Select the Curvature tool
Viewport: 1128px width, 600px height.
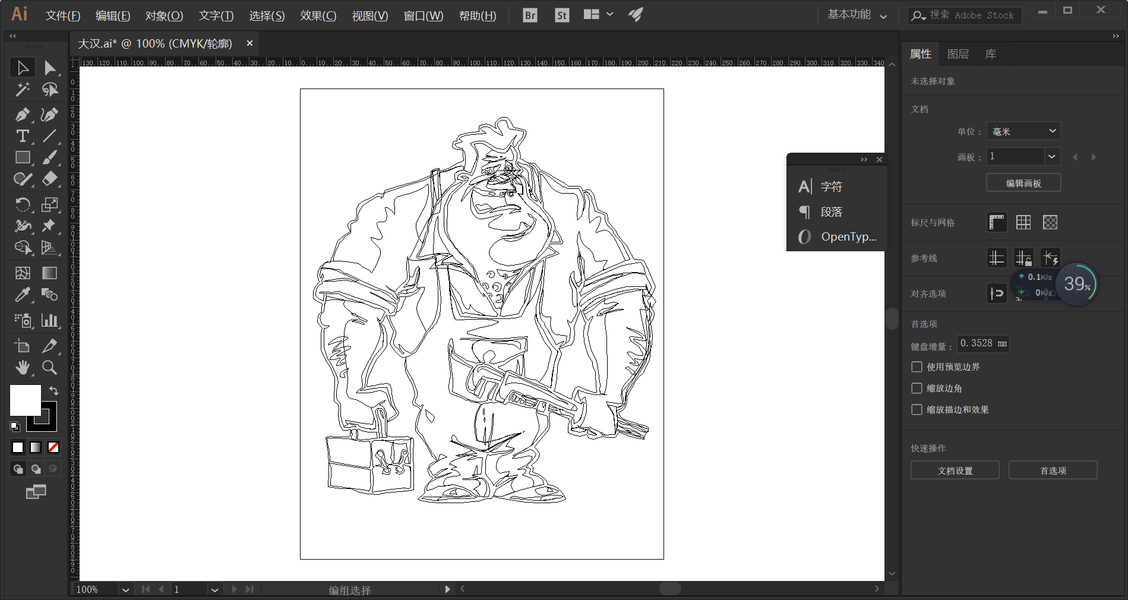[x=49, y=114]
